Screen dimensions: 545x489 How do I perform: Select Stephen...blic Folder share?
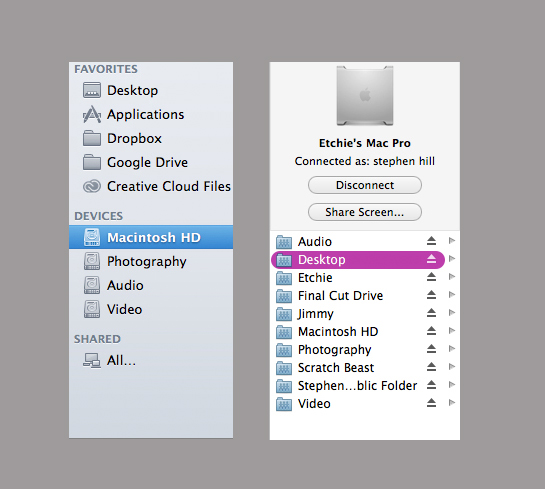358,385
